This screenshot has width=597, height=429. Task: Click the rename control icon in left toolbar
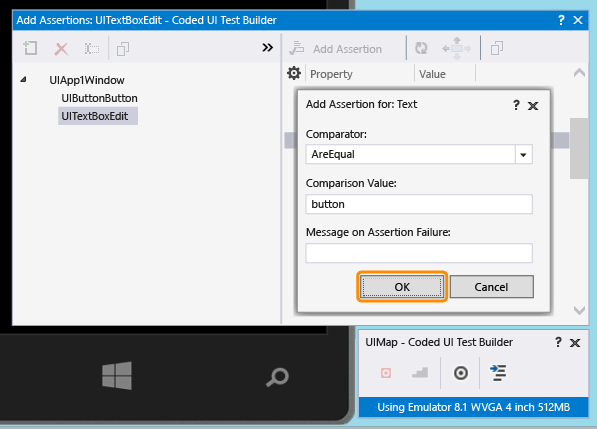point(92,49)
